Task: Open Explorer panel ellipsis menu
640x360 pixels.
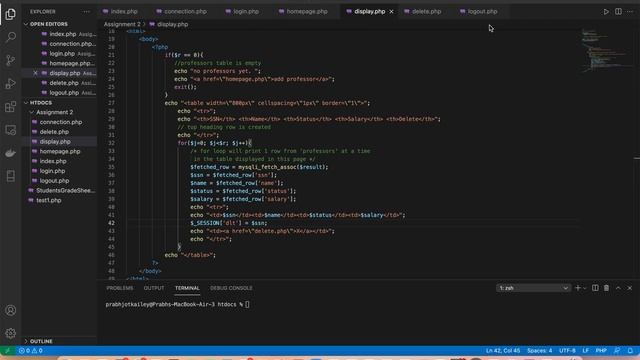Action: click(86, 11)
